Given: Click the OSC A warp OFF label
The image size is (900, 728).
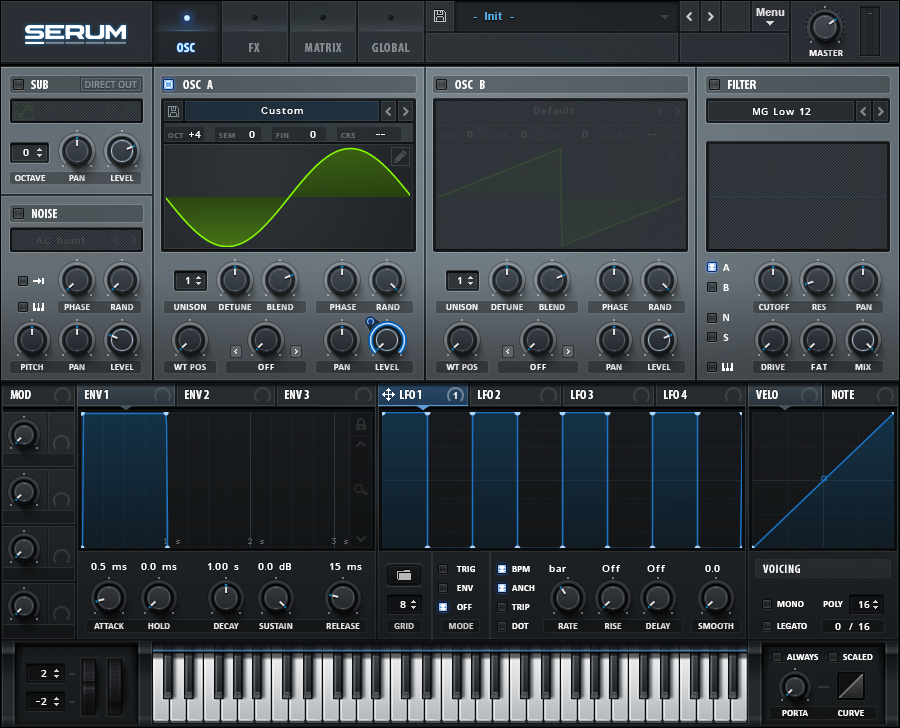Looking at the screenshot, I should pyautogui.click(x=266, y=367).
